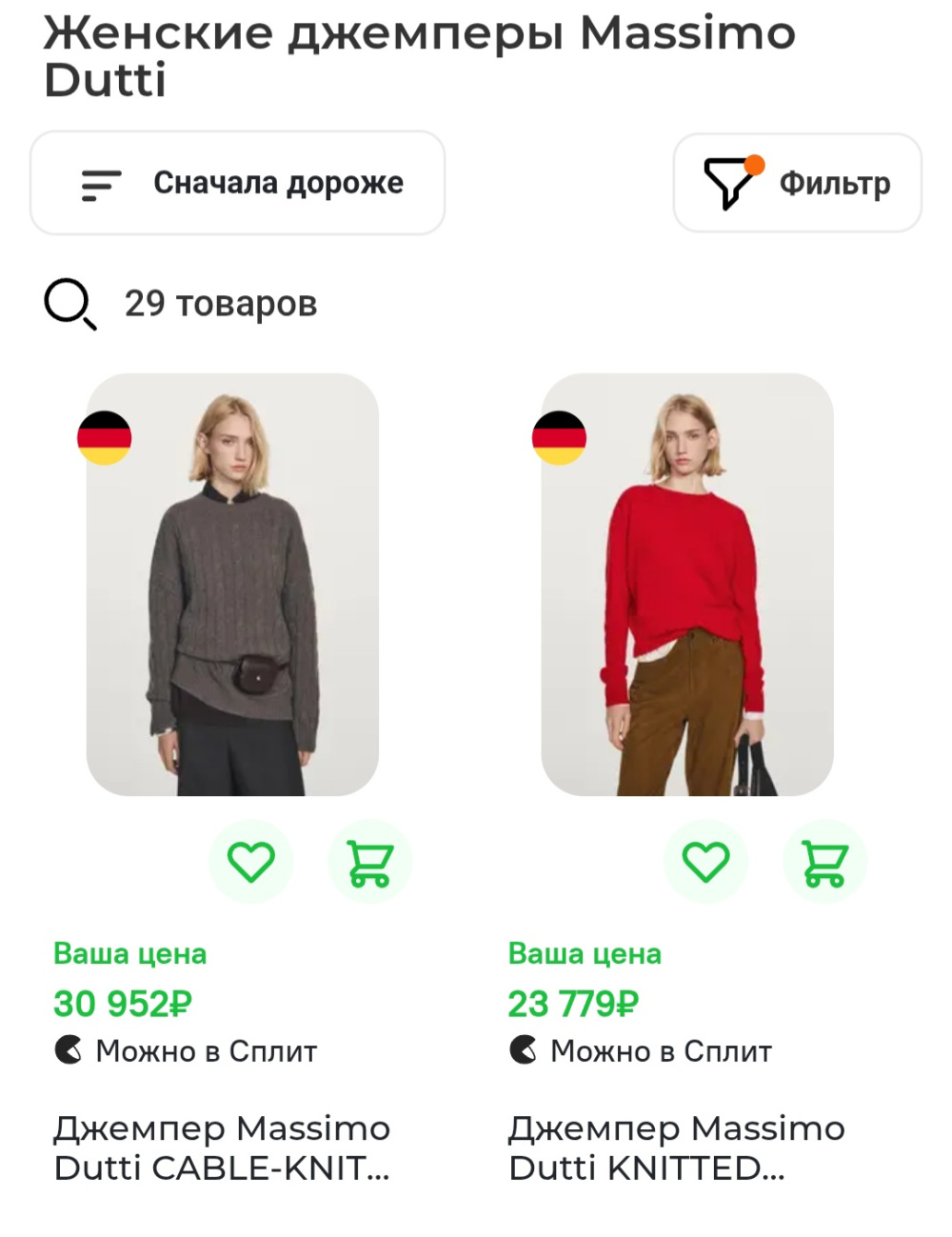
Task: Click the Germany flag on the grey jumper
Action: 108,439
